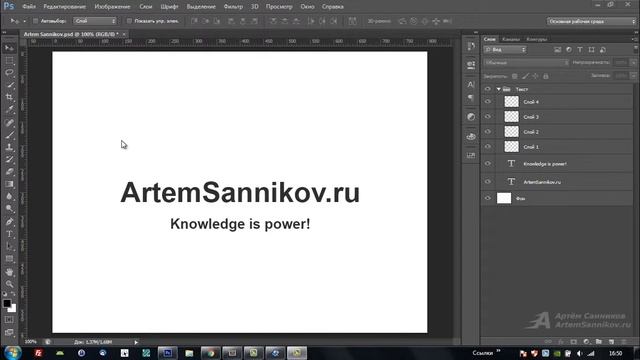Select the Zoom tool in toolbox
This screenshot has height=360, width=640.
pos(9,284)
